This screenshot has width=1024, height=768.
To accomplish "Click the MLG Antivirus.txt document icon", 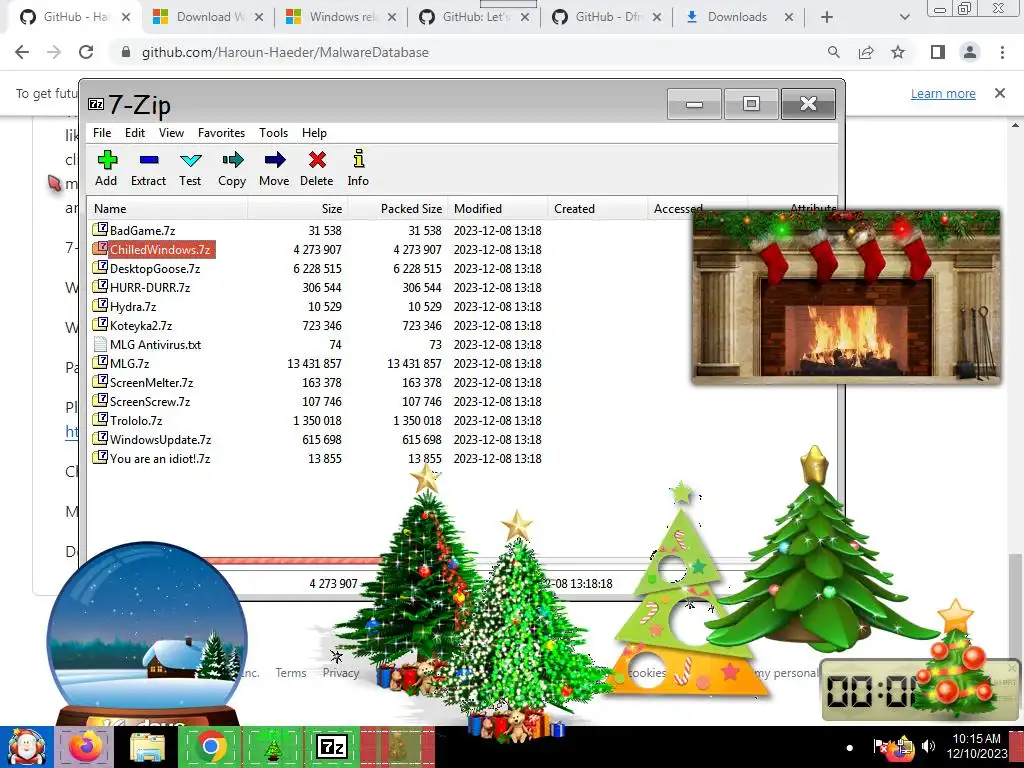I will 100,344.
